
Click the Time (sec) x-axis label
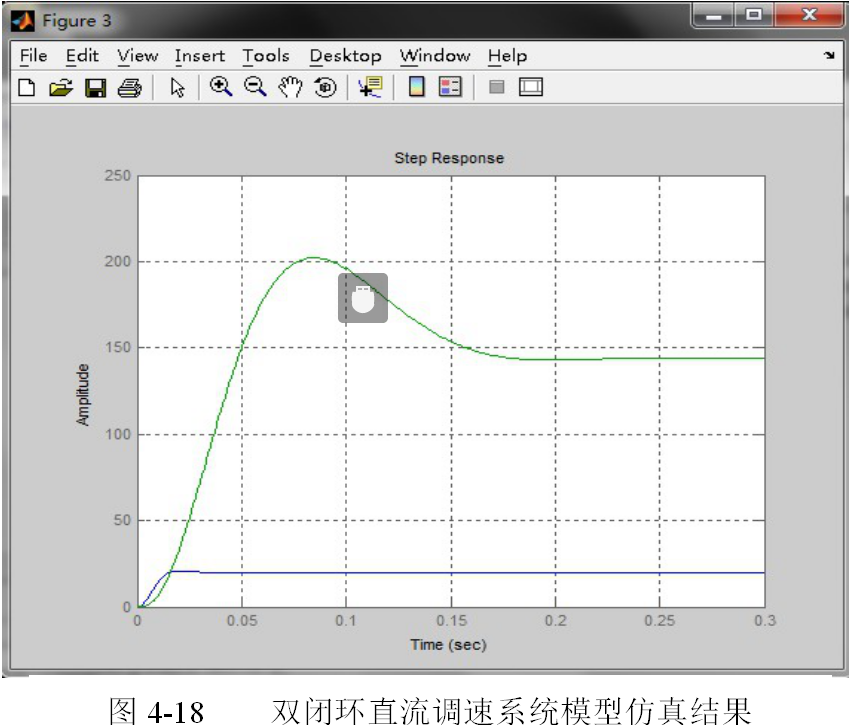448,645
